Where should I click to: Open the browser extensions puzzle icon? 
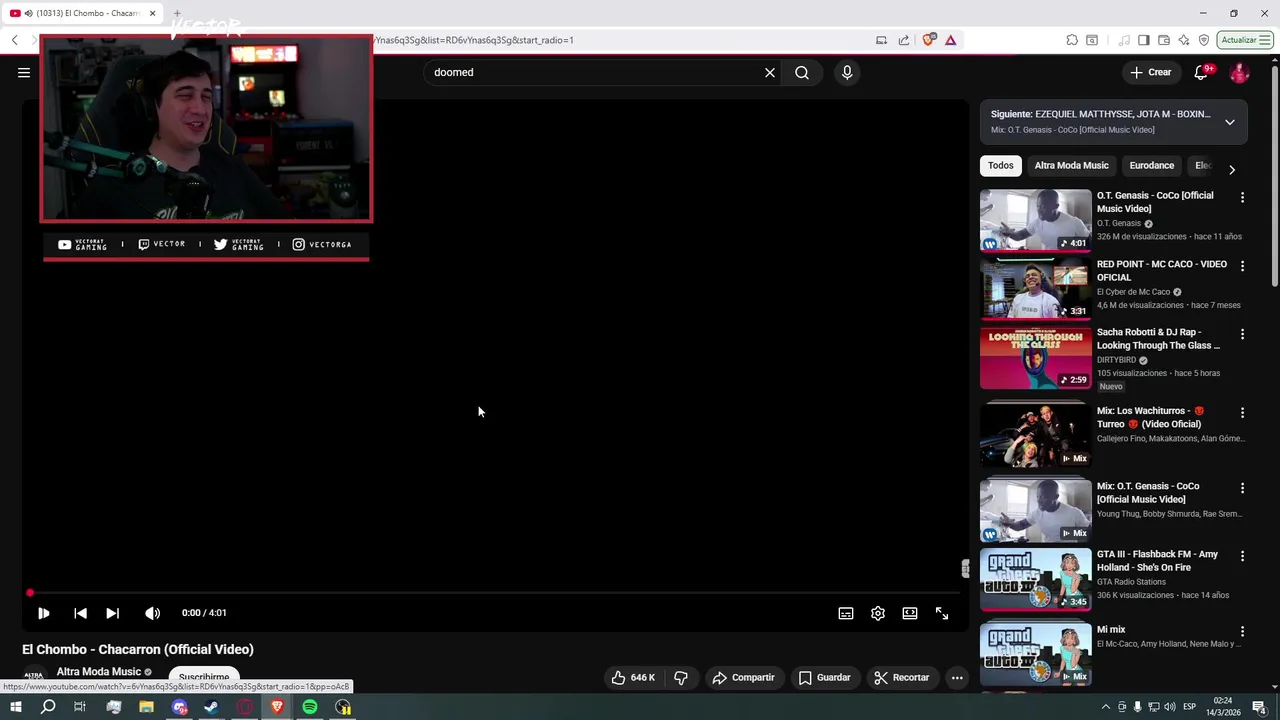pos(1072,40)
